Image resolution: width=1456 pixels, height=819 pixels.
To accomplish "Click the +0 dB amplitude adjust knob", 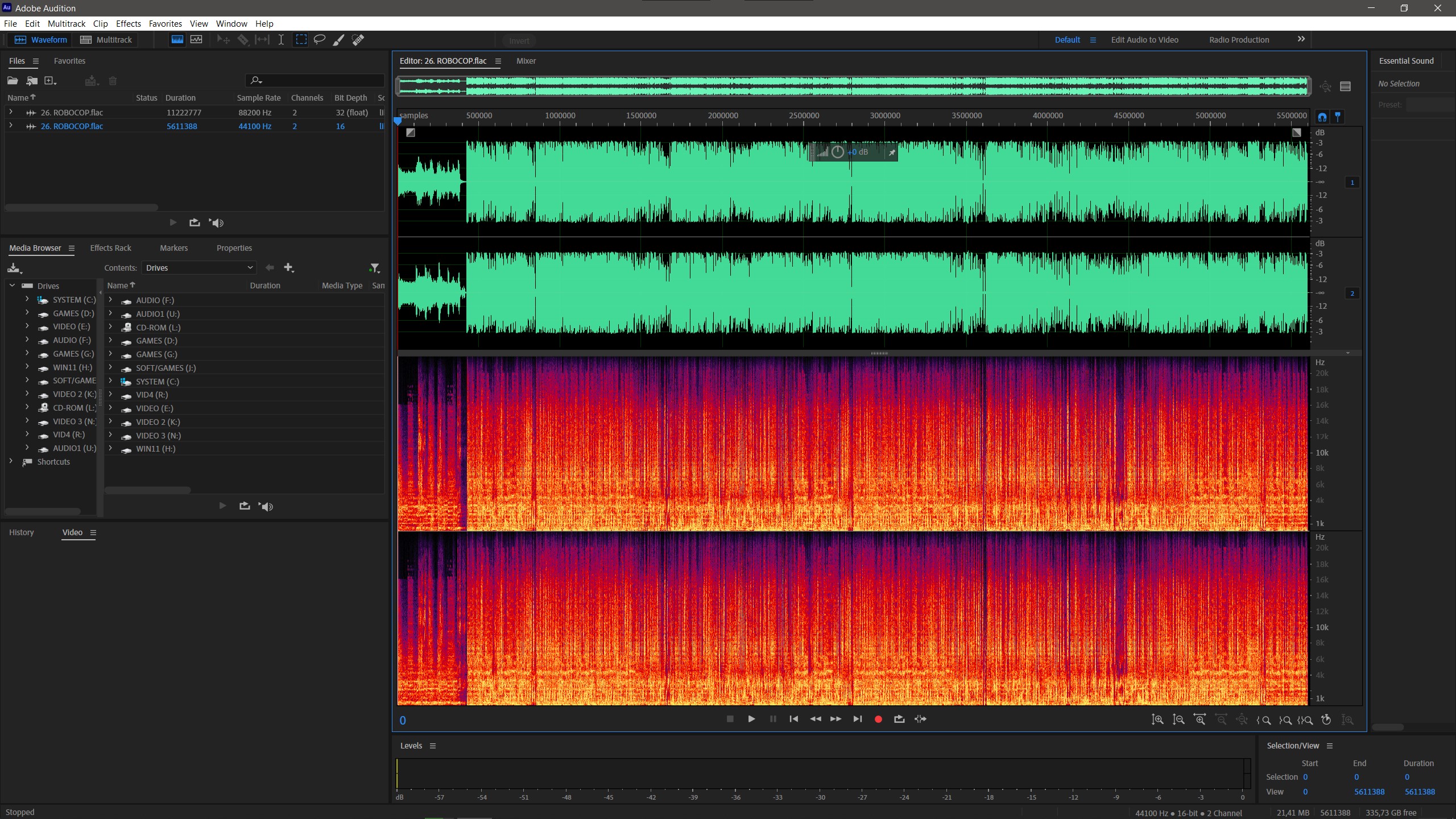I will pyautogui.click(x=837, y=152).
